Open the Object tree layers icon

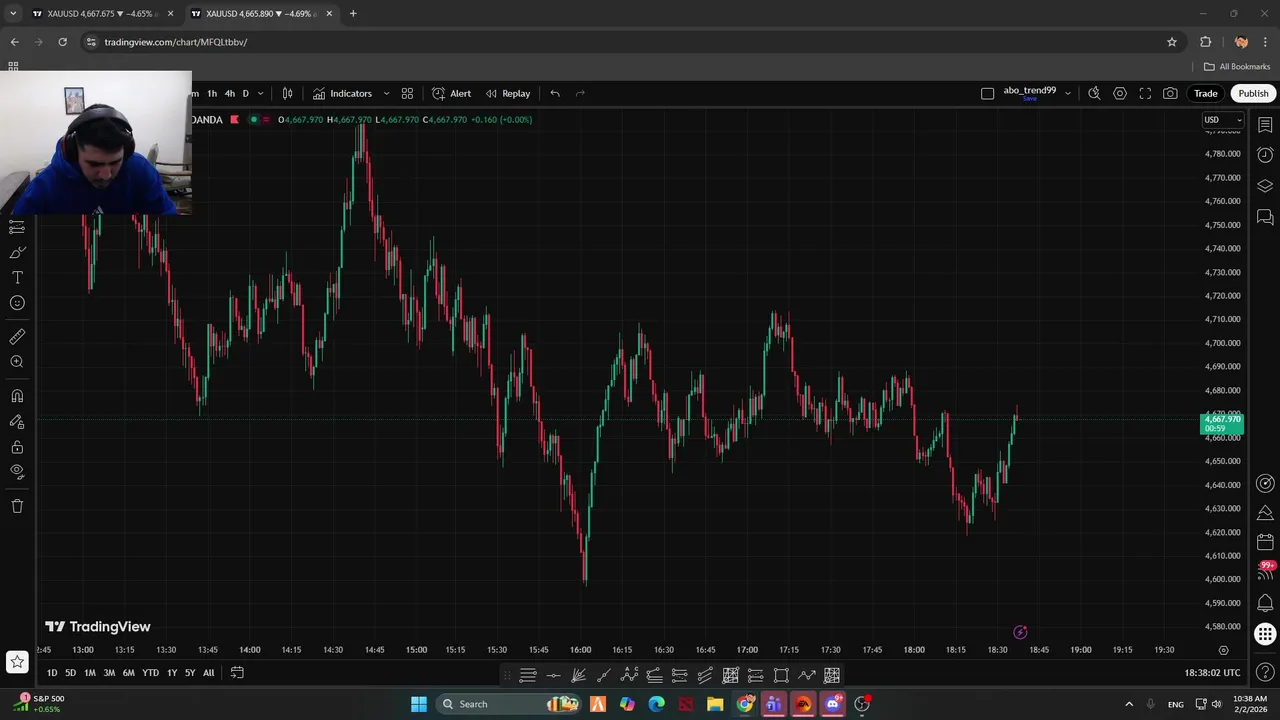coord(1265,186)
